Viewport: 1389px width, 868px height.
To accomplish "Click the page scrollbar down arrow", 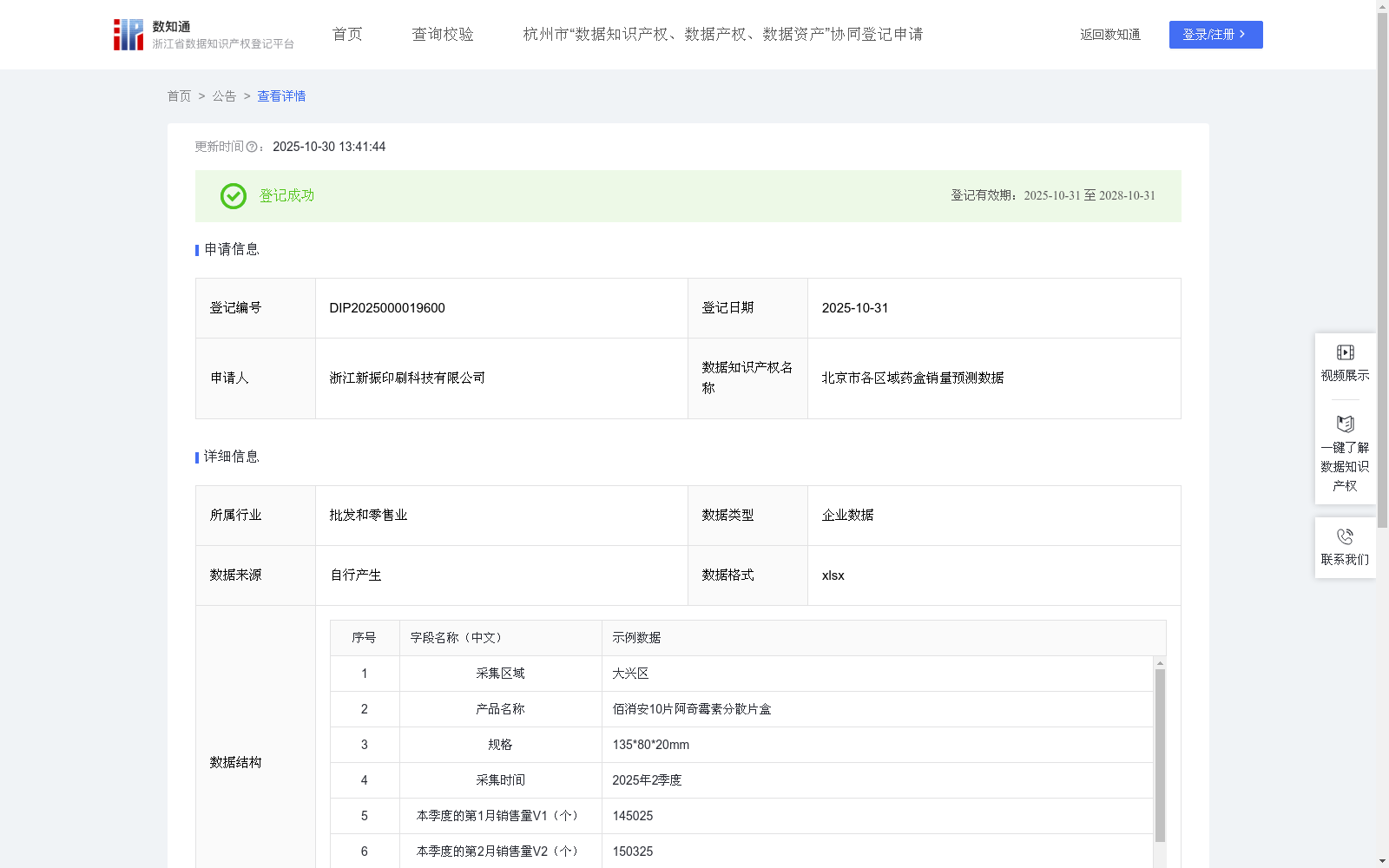I will click(1382, 861).
